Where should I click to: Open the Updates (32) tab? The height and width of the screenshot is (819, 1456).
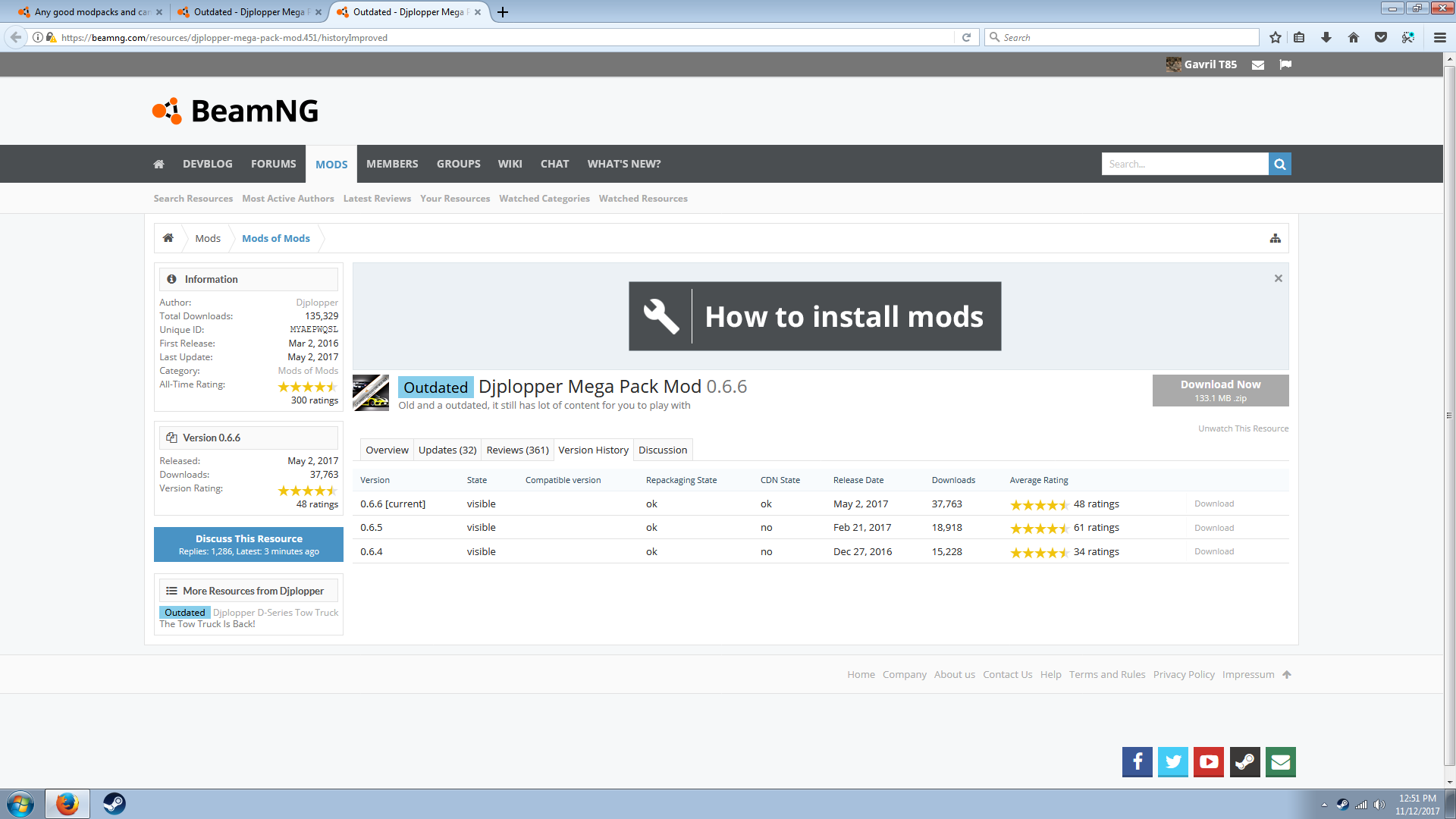coord(447,450)
